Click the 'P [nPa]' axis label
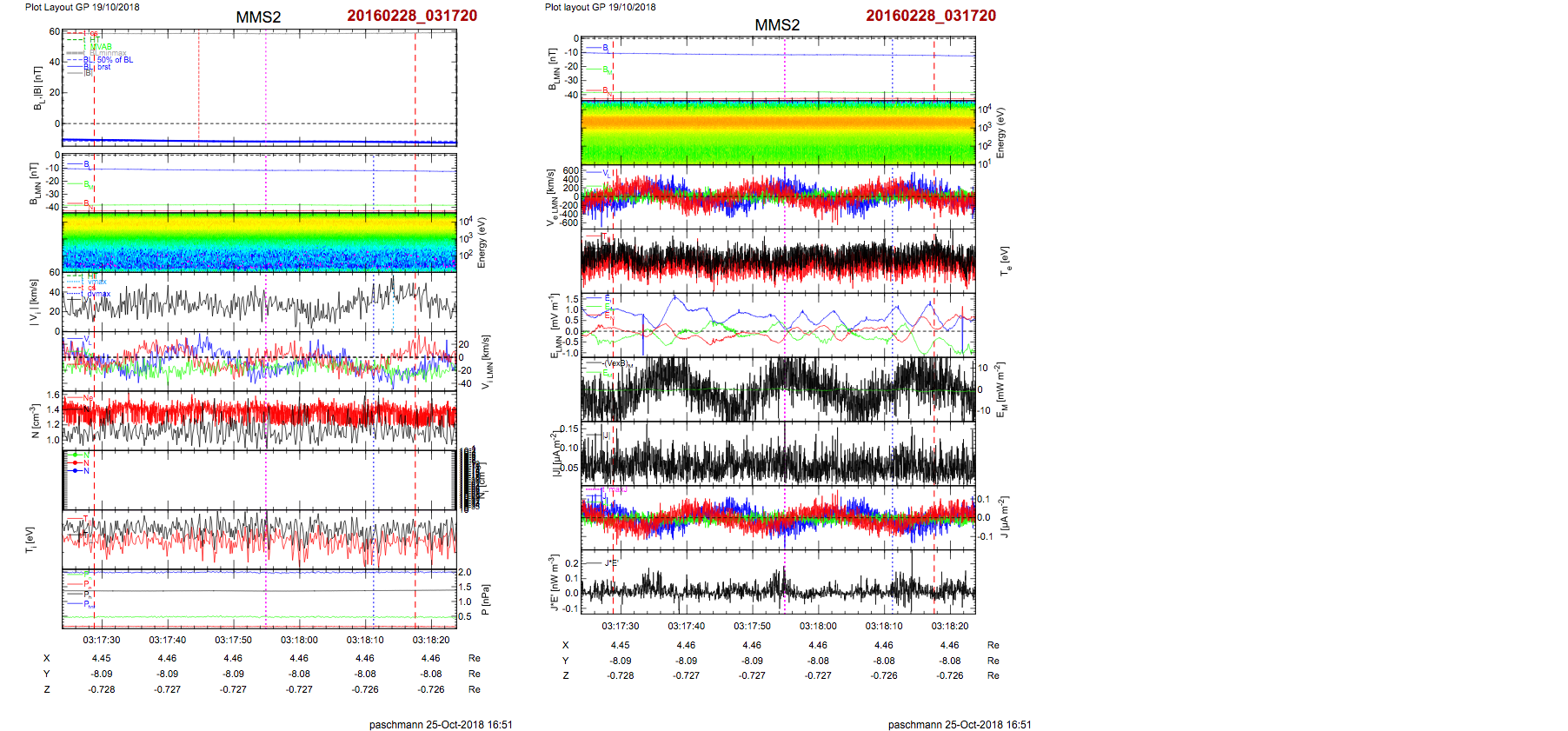1568x731 pixels. click(485, 600)
